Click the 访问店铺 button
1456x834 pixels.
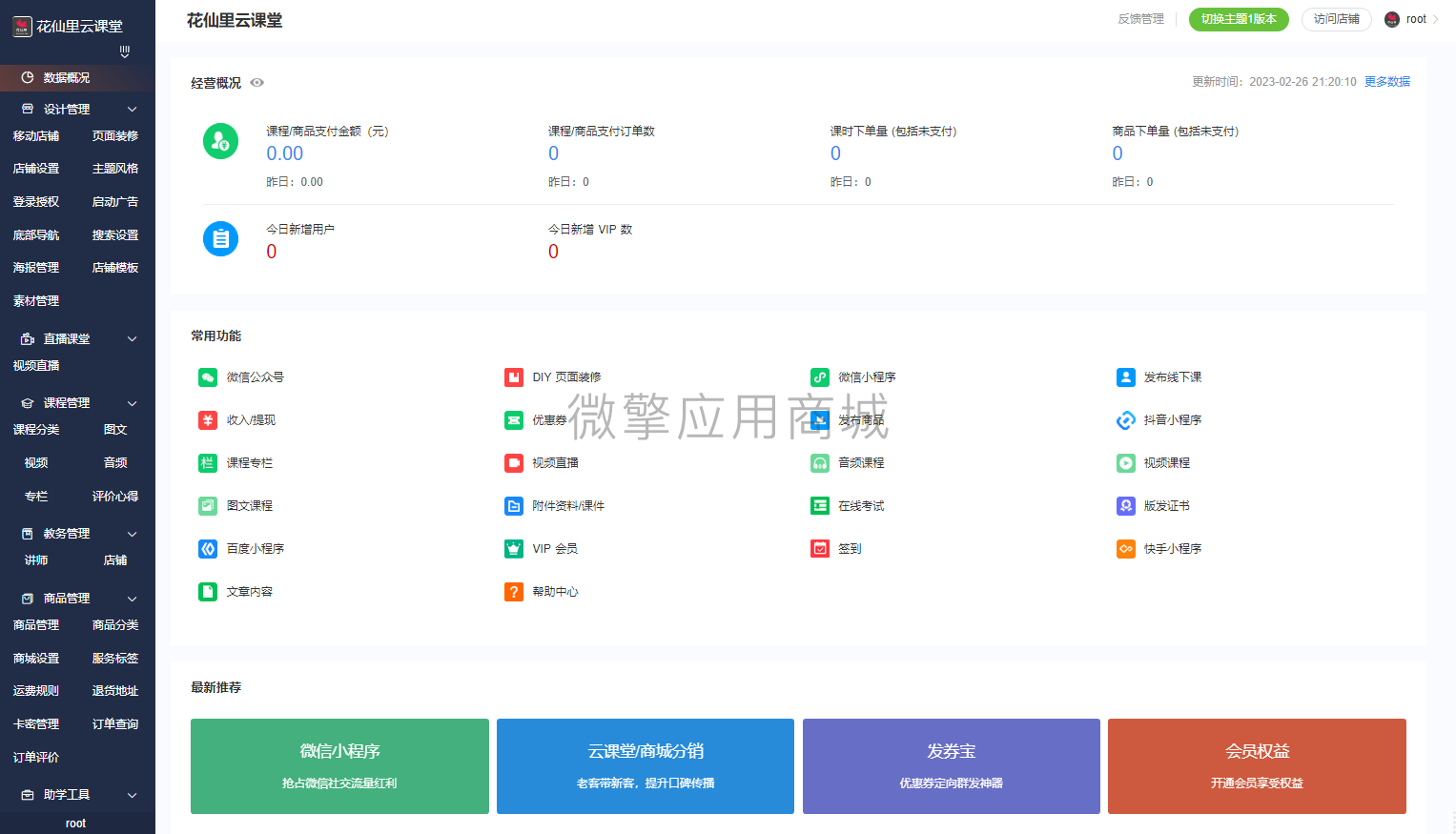click(x=1336, y=19)
